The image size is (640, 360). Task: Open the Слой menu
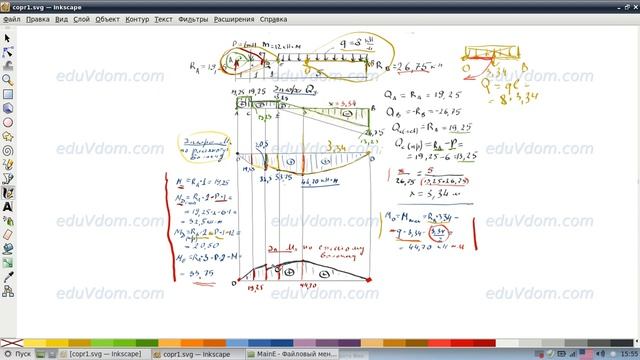(81, 19)
